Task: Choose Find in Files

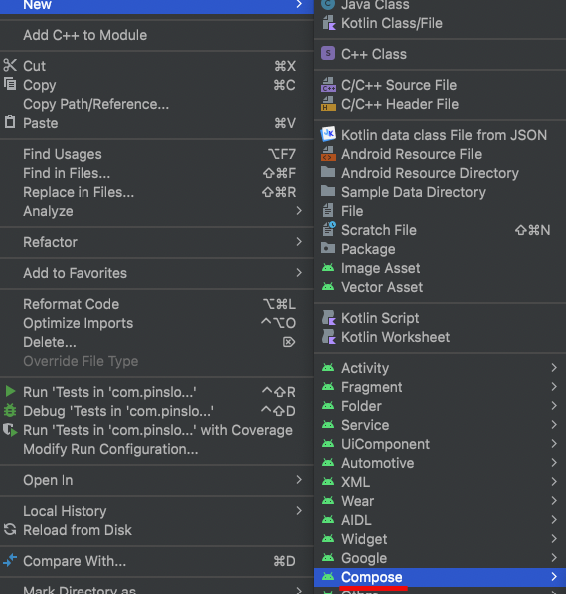Action: click(66, 173)
